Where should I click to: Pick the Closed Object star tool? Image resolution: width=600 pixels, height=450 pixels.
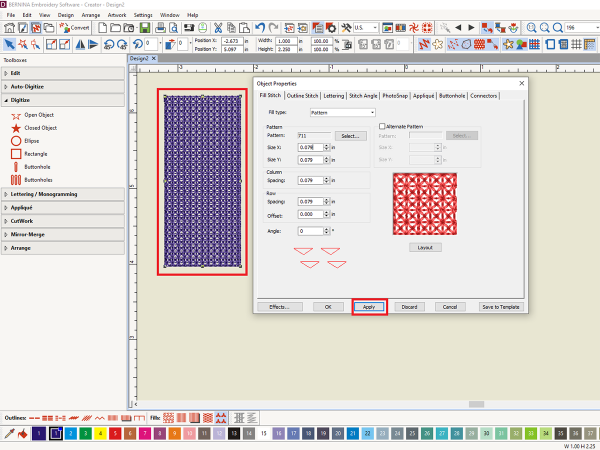16,128
